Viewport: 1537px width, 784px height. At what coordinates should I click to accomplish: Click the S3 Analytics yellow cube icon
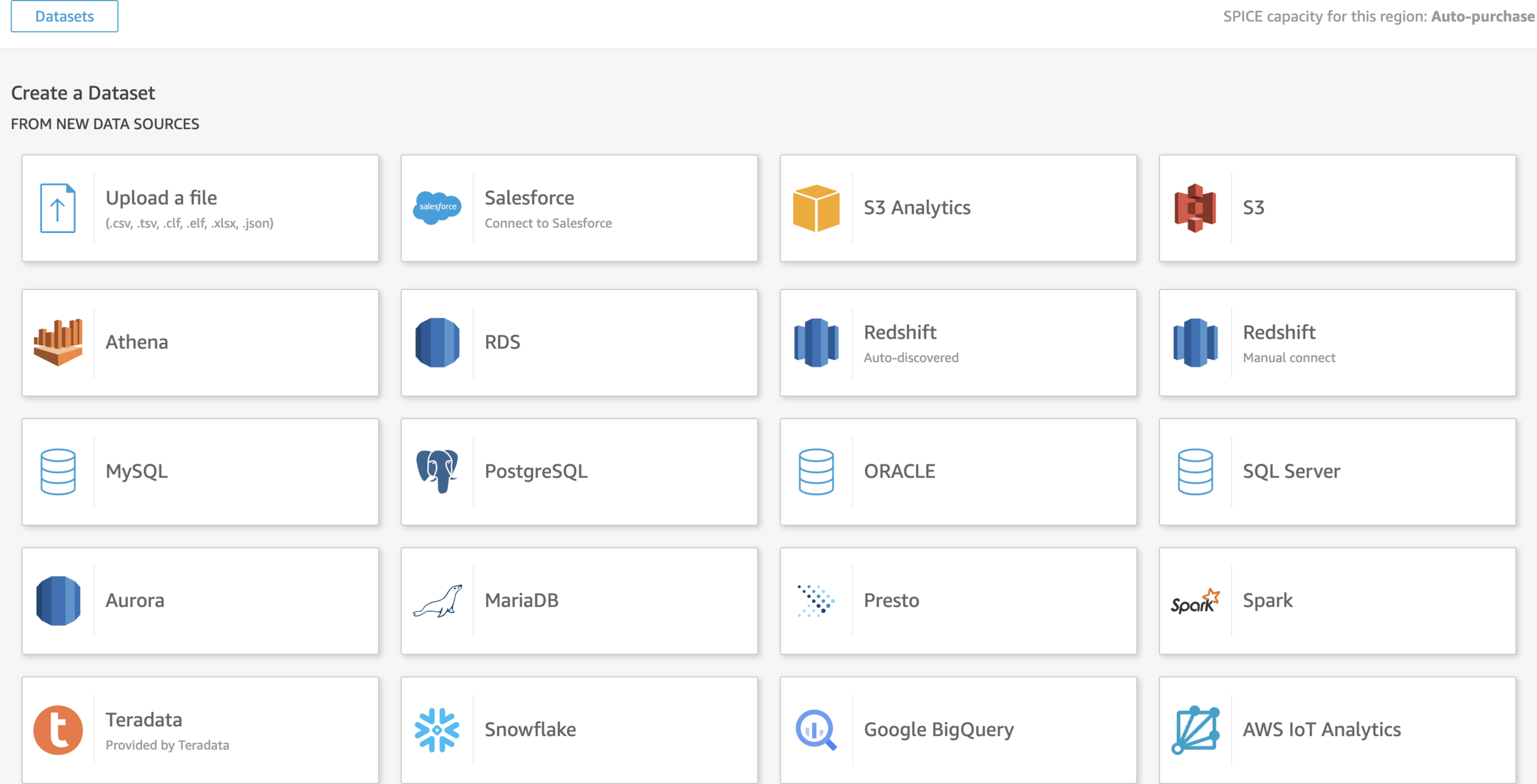pos(816,208)
